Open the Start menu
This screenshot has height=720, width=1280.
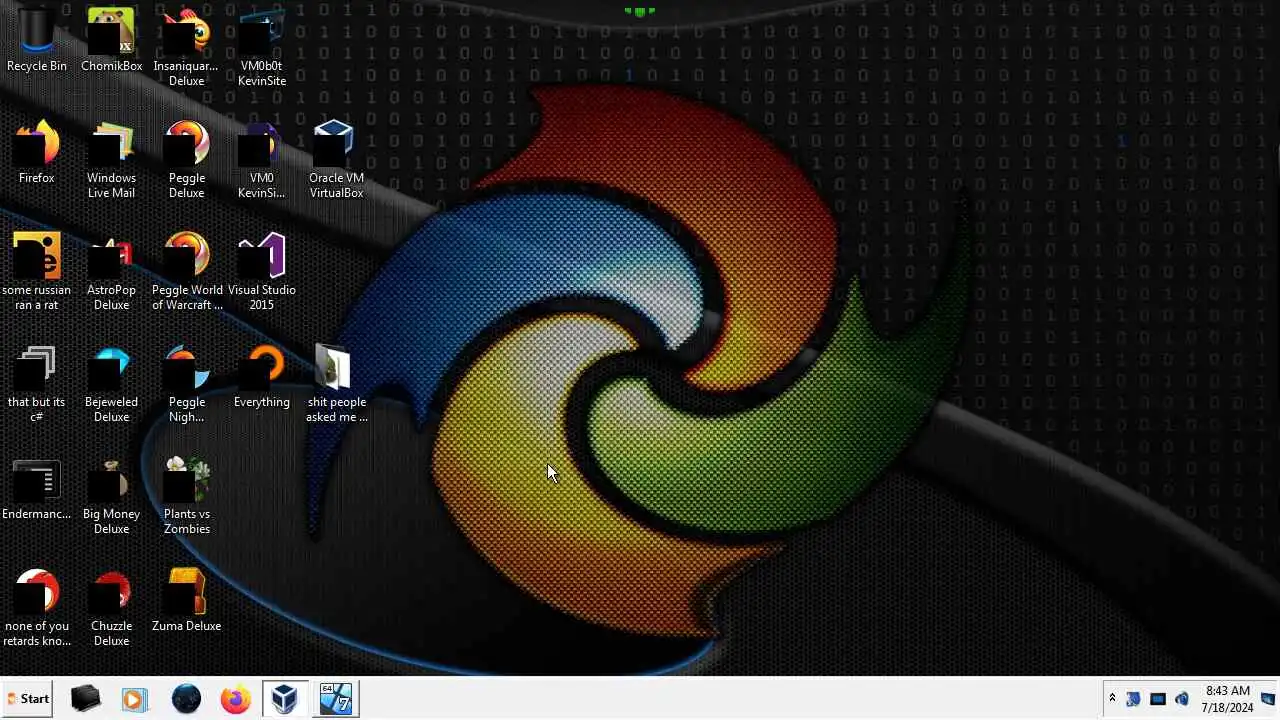click(x=28, y=699)
